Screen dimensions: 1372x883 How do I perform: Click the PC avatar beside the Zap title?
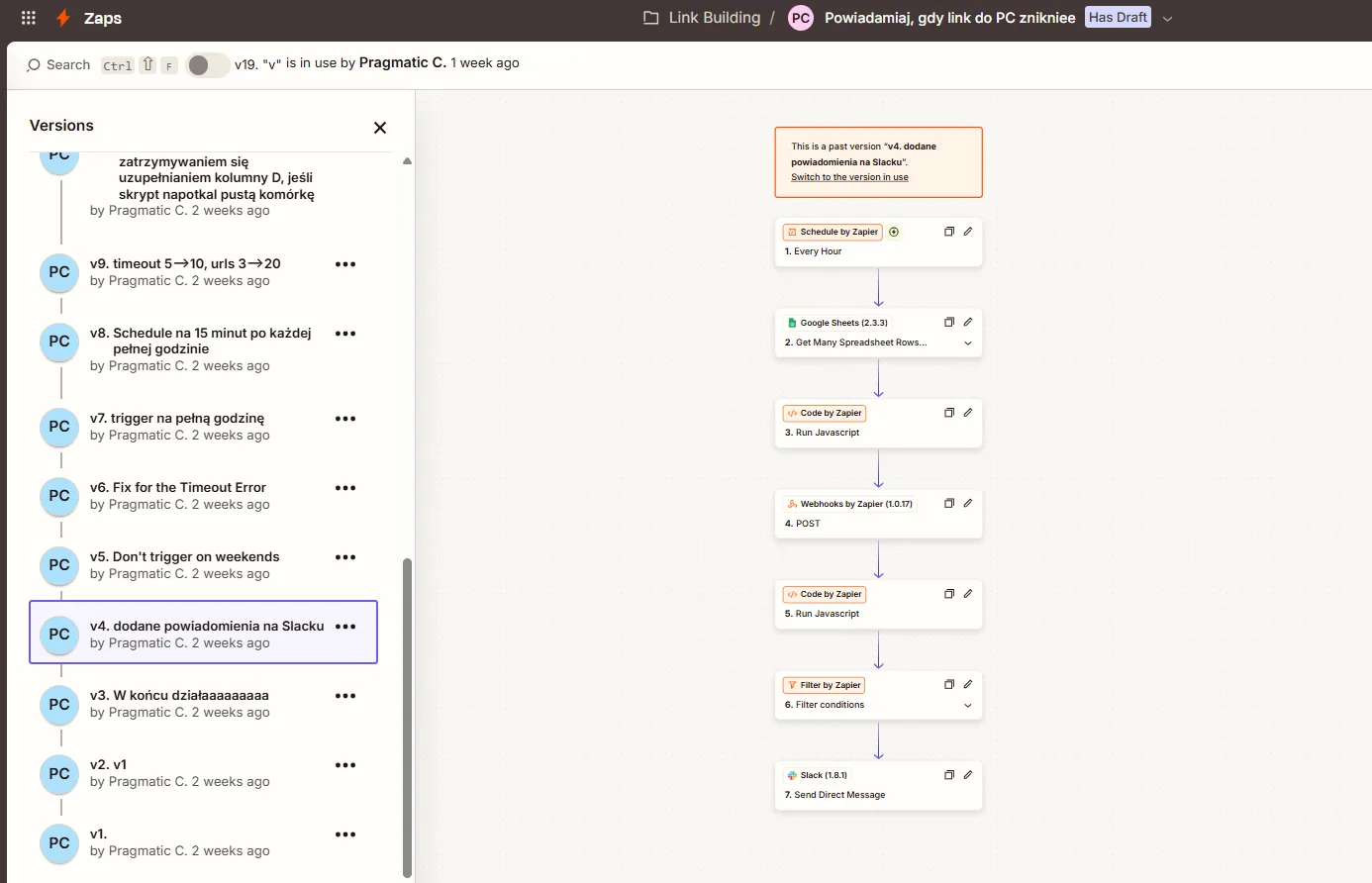801,18
